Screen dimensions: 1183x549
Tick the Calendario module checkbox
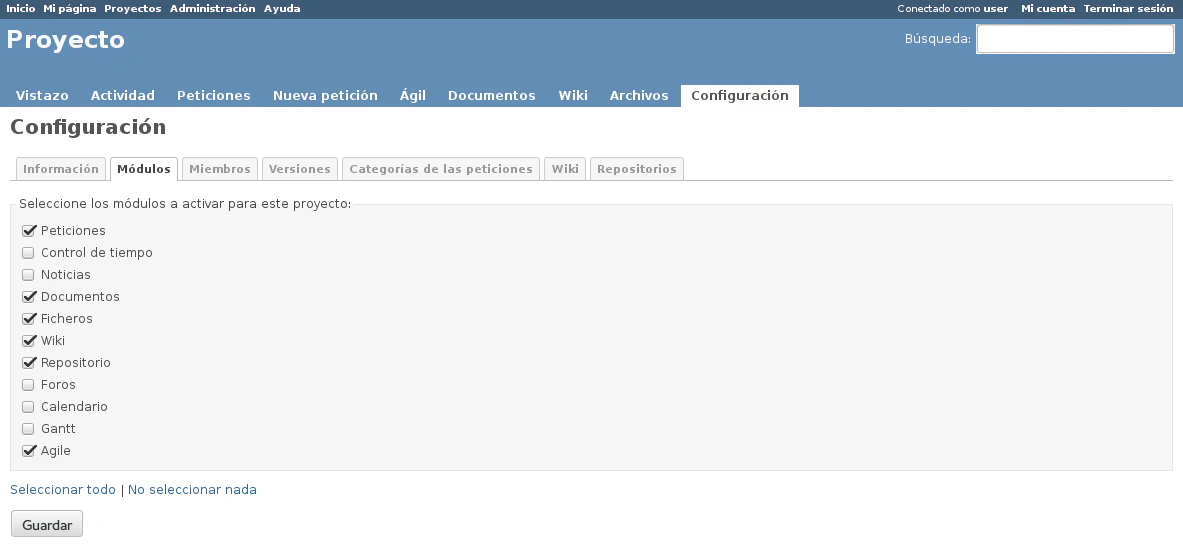tap(29, 407)
